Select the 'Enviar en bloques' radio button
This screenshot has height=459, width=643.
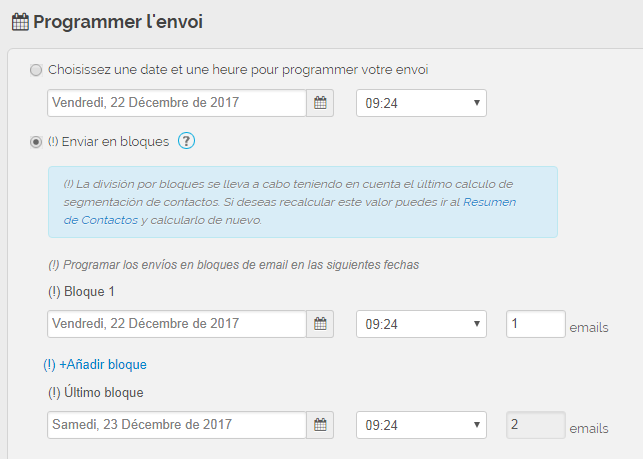pos(37,142)
